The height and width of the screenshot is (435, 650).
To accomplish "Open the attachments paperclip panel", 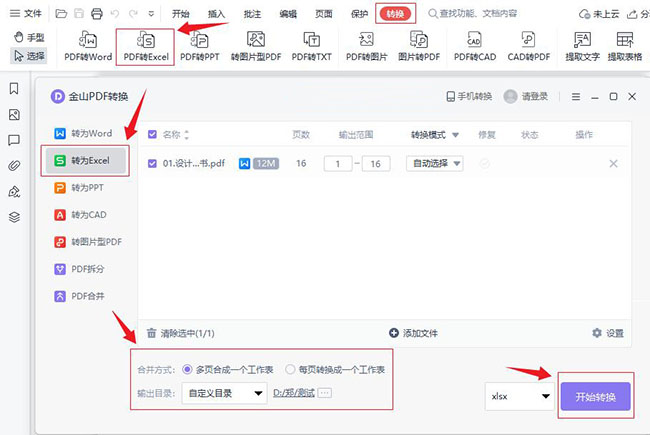I will coord(14,166).
